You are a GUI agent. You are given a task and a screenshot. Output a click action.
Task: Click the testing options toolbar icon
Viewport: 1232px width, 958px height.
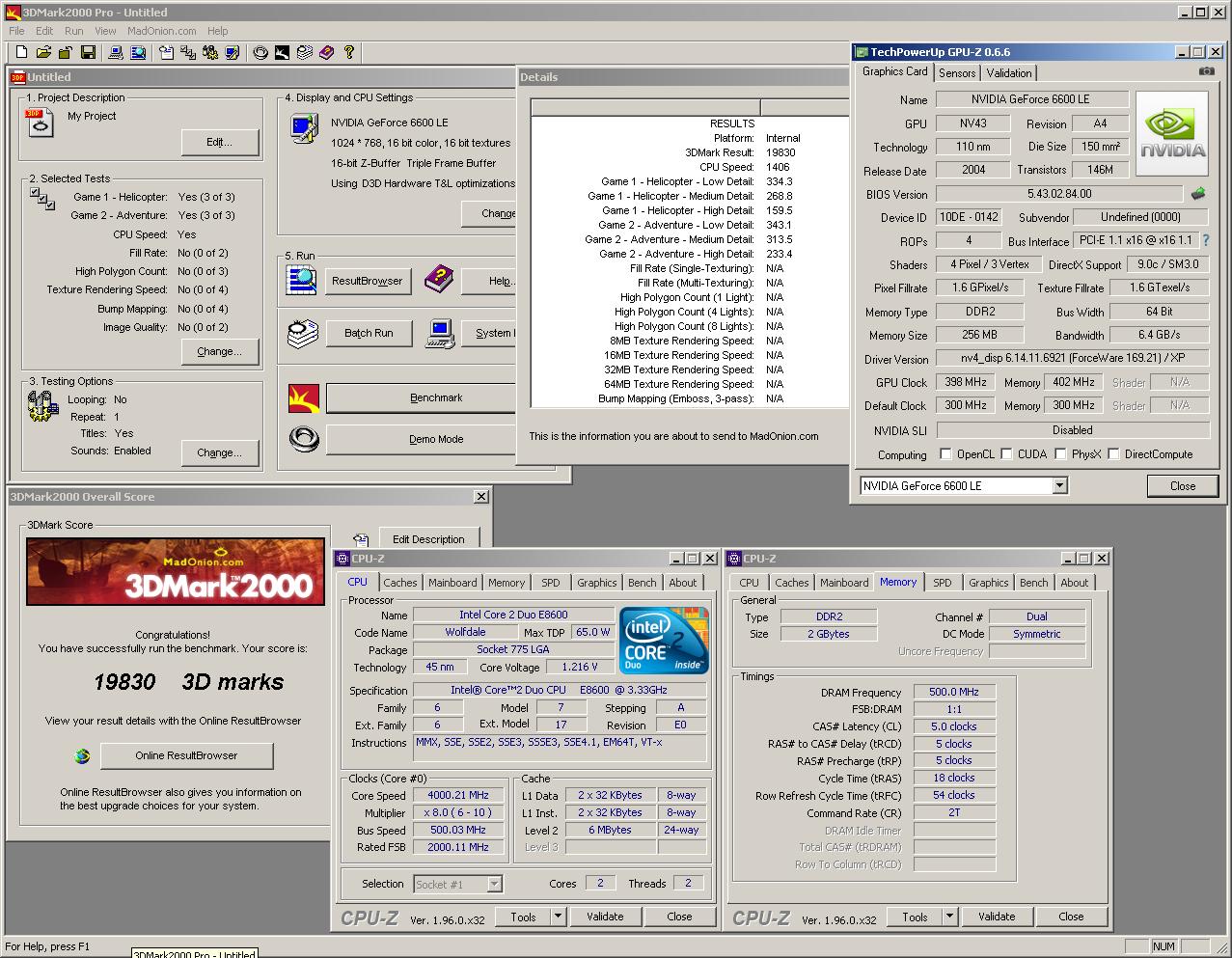(209, 53)
